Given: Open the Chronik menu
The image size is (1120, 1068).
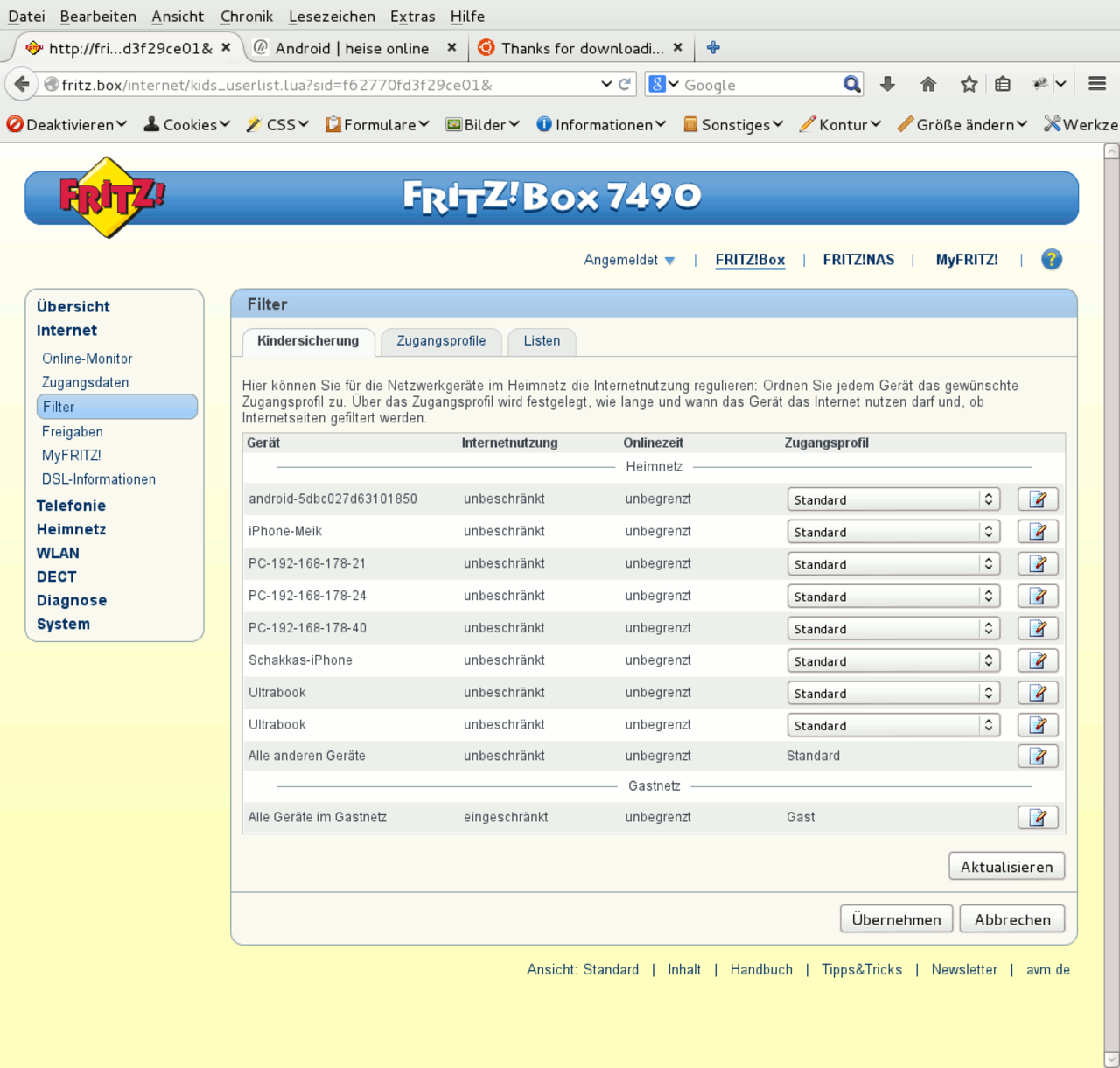Looking at the screenshot, I should click(x=247, y=17).
